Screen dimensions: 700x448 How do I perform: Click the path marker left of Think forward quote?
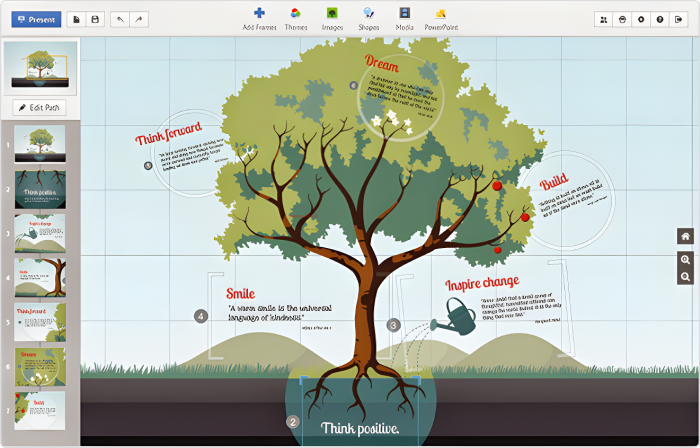click(x=148, y=166)
